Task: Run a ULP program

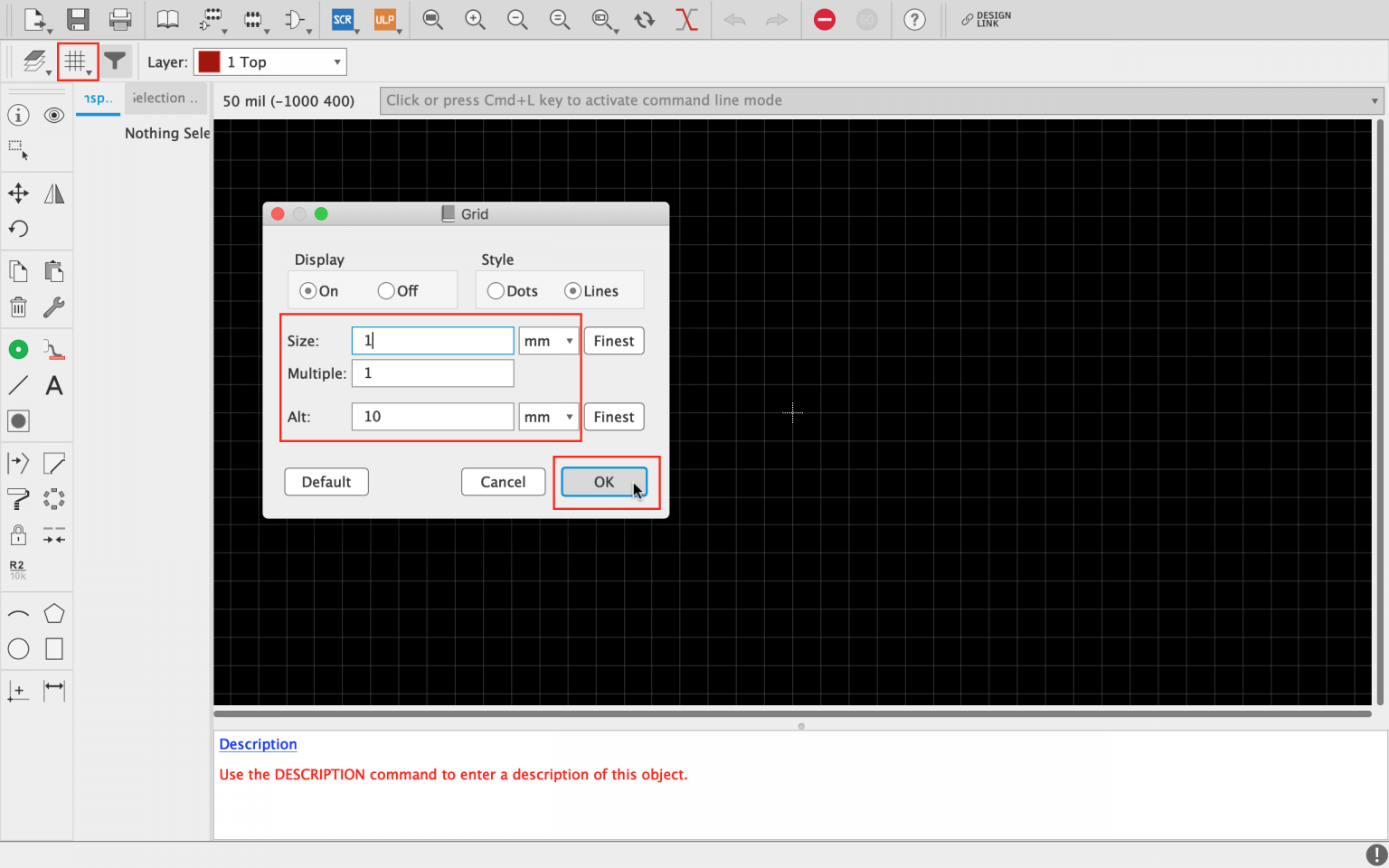Action: click(387, 19)
